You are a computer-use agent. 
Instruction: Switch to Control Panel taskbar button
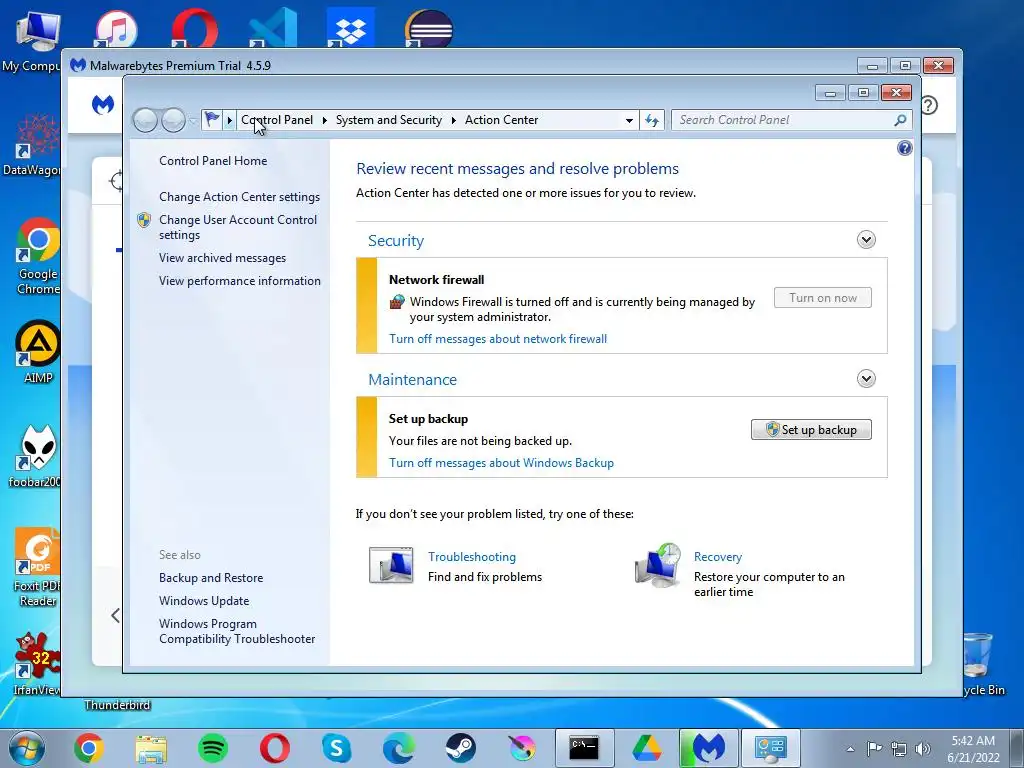771,748
